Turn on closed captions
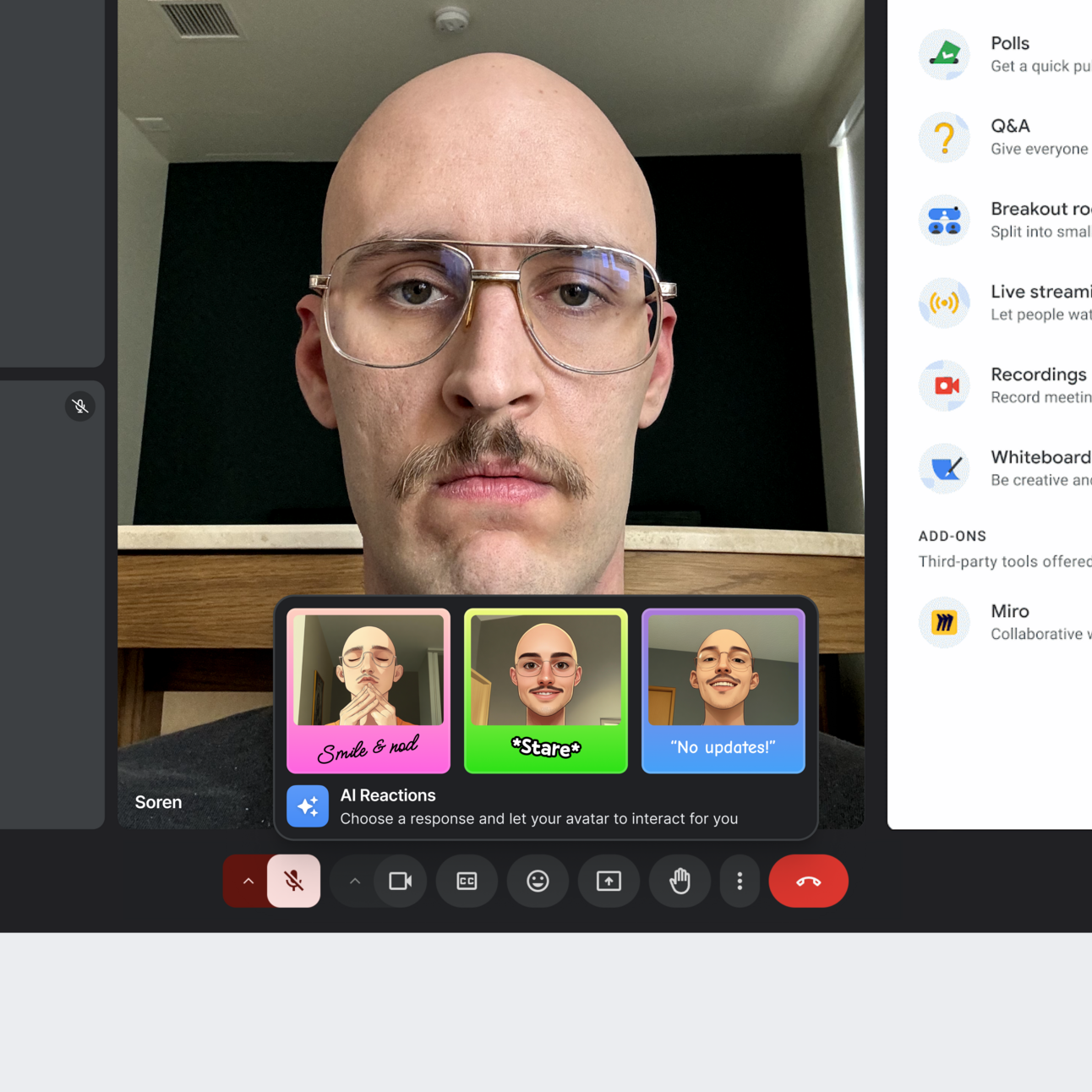The height and width of the screenshot is (1092, 1092). (467, 881)
